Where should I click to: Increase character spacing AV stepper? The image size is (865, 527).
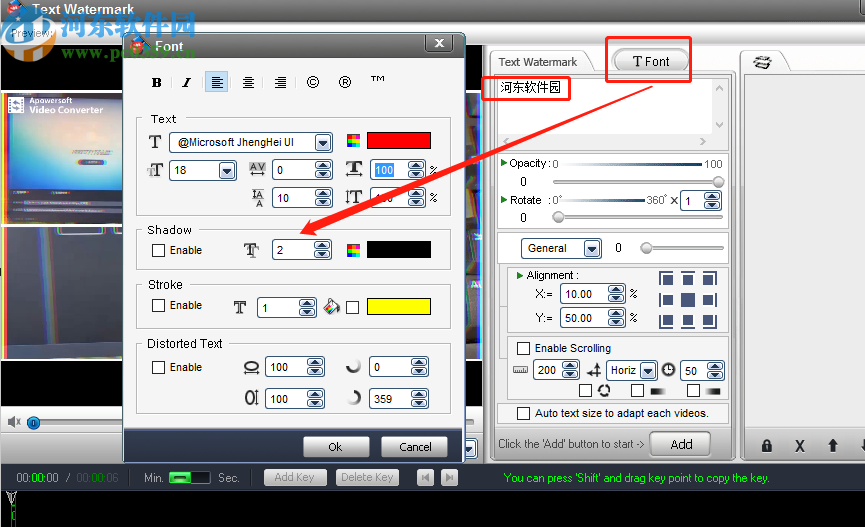point(323,166)
